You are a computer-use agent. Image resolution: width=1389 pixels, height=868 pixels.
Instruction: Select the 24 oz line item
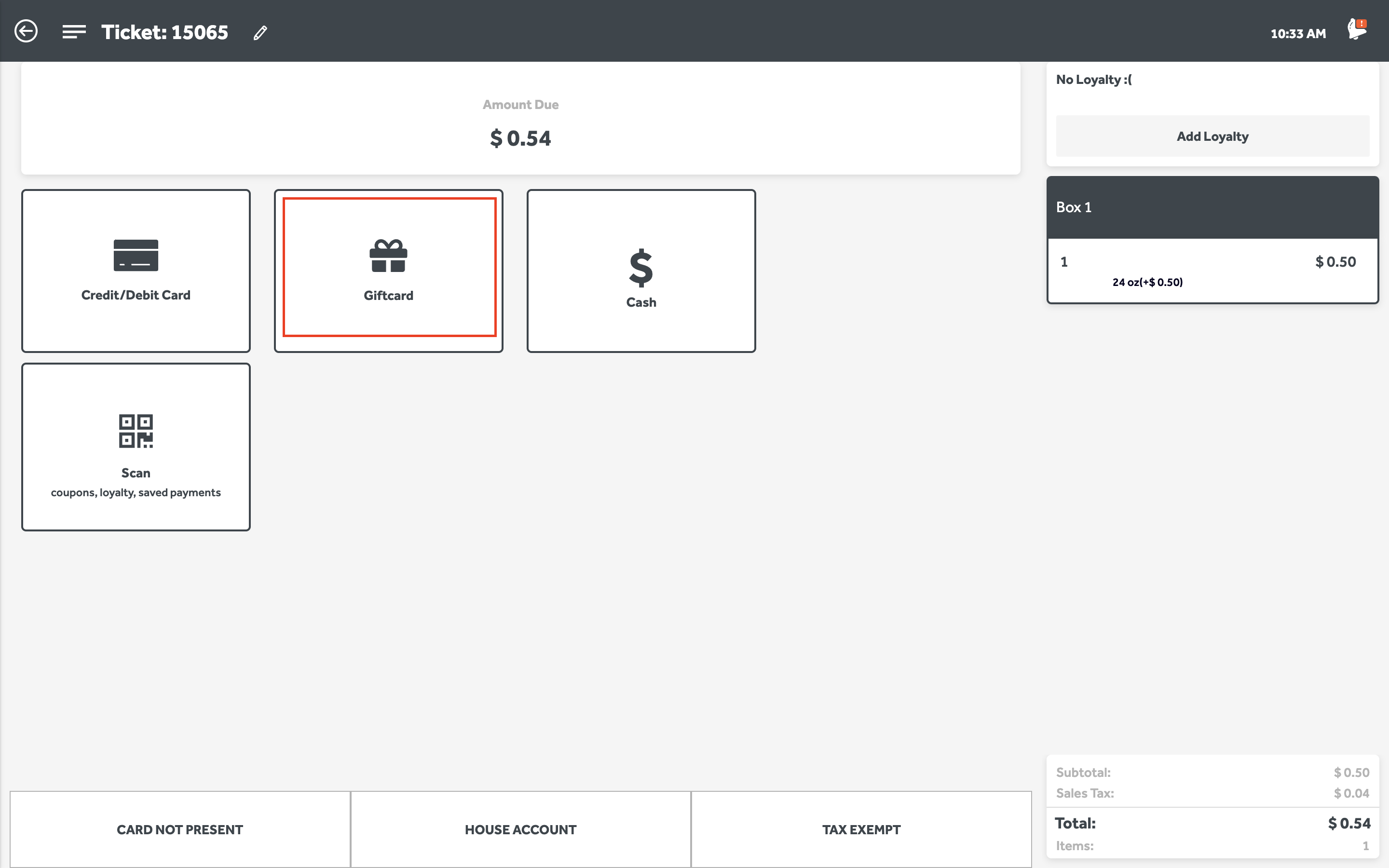click(x=1148, y=282)
